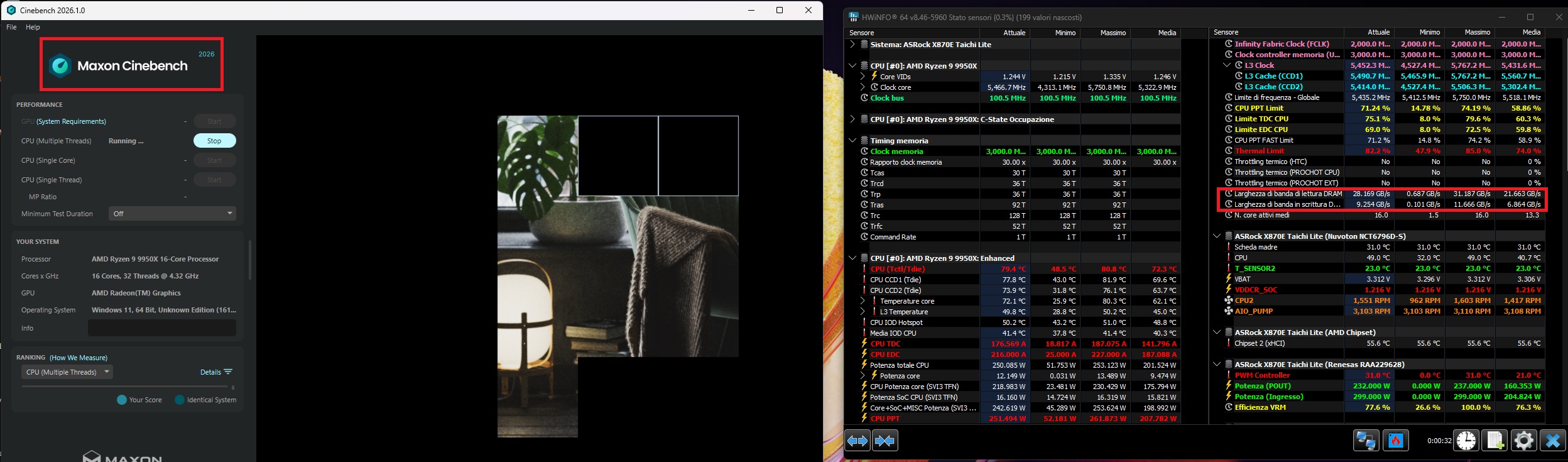Click lightning icon beside VDDCR_SOC
This screenshot has height=462, width=1568.
[x=1229, y=290]
